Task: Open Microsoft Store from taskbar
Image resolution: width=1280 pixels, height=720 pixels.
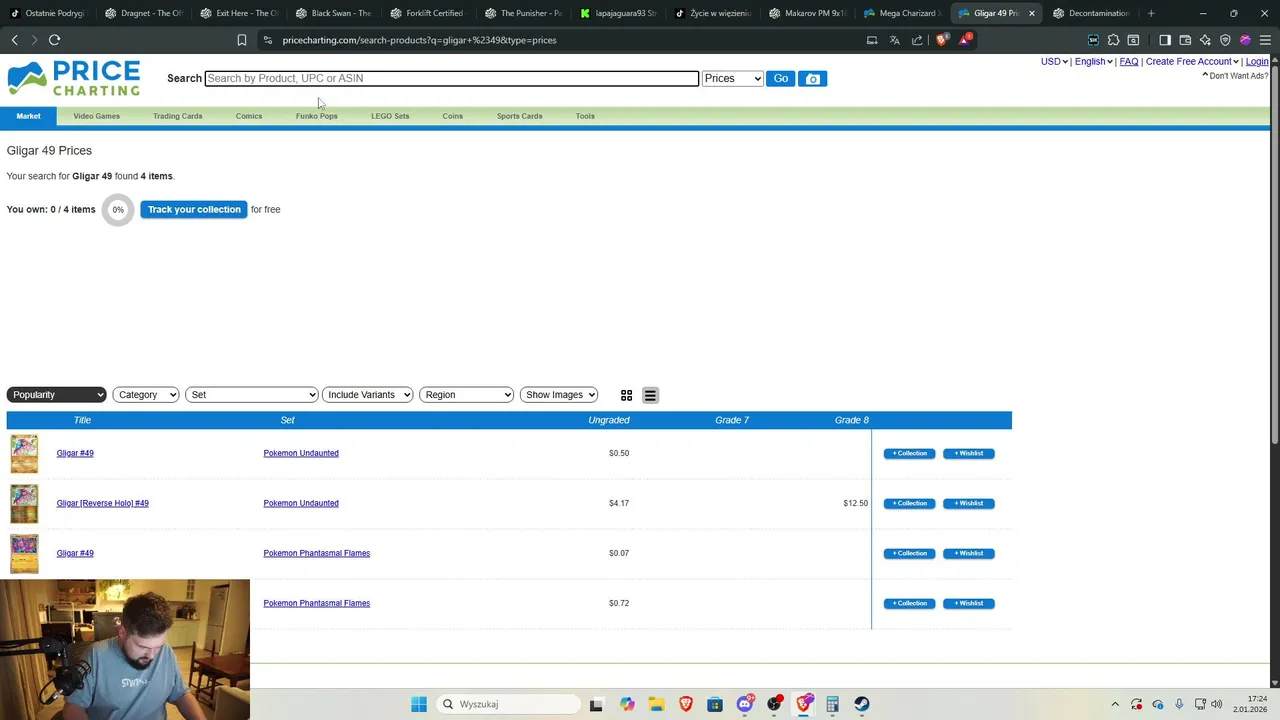Action: [x=715, y=704]
